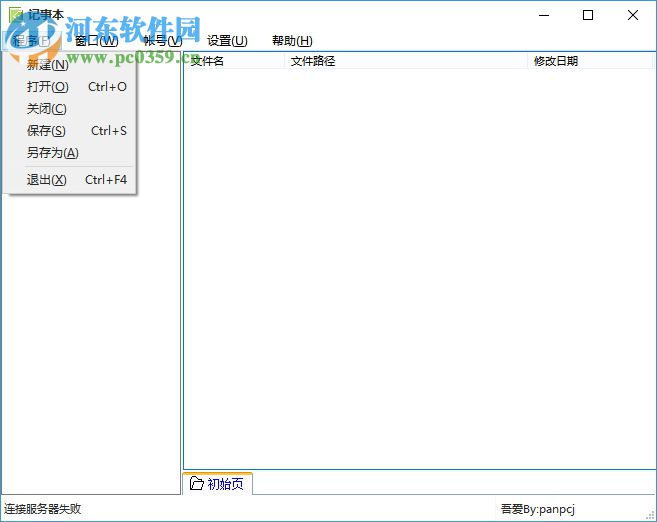The image size is (657, 522).
Task: Open the 帐号(V) menu
Action: pyautogui.click(x=163, y=41)
